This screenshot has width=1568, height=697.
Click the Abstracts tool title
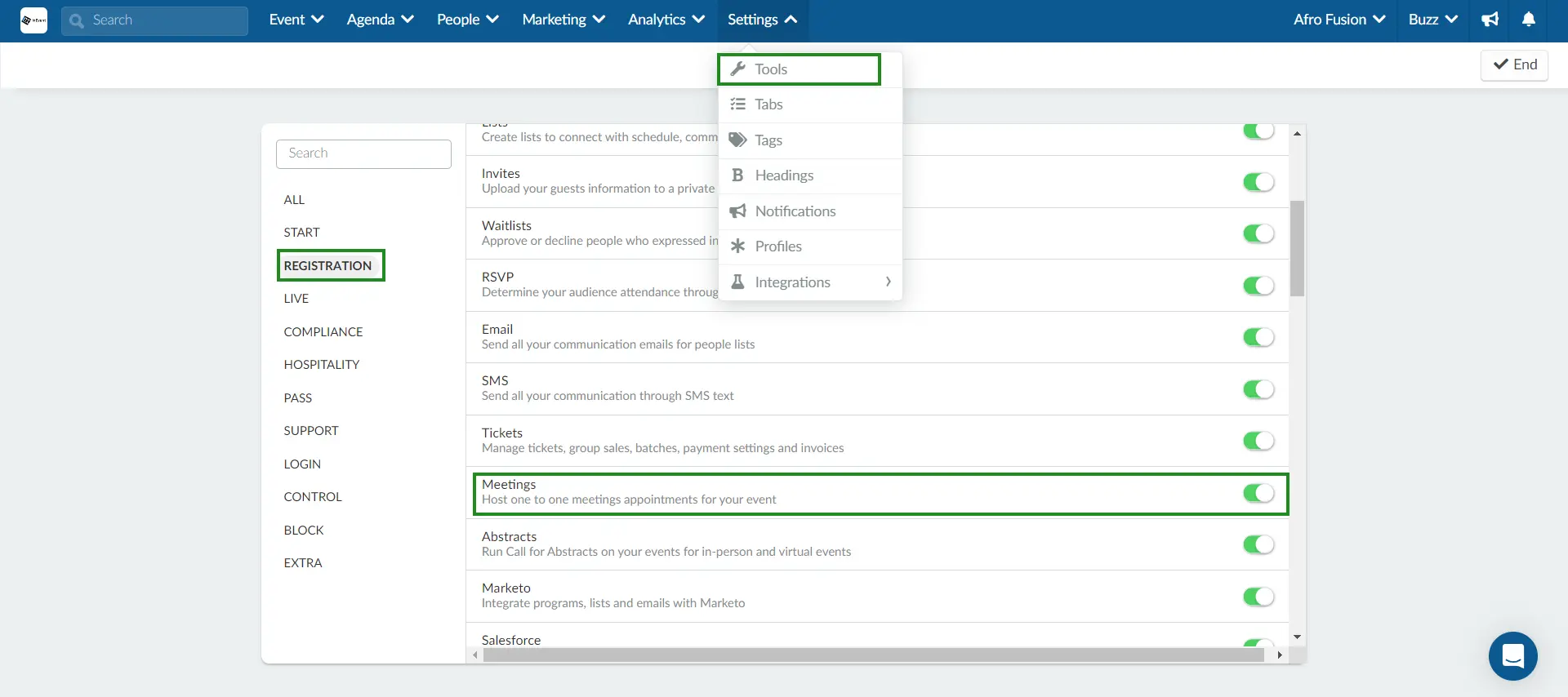(x=509, y=537)
